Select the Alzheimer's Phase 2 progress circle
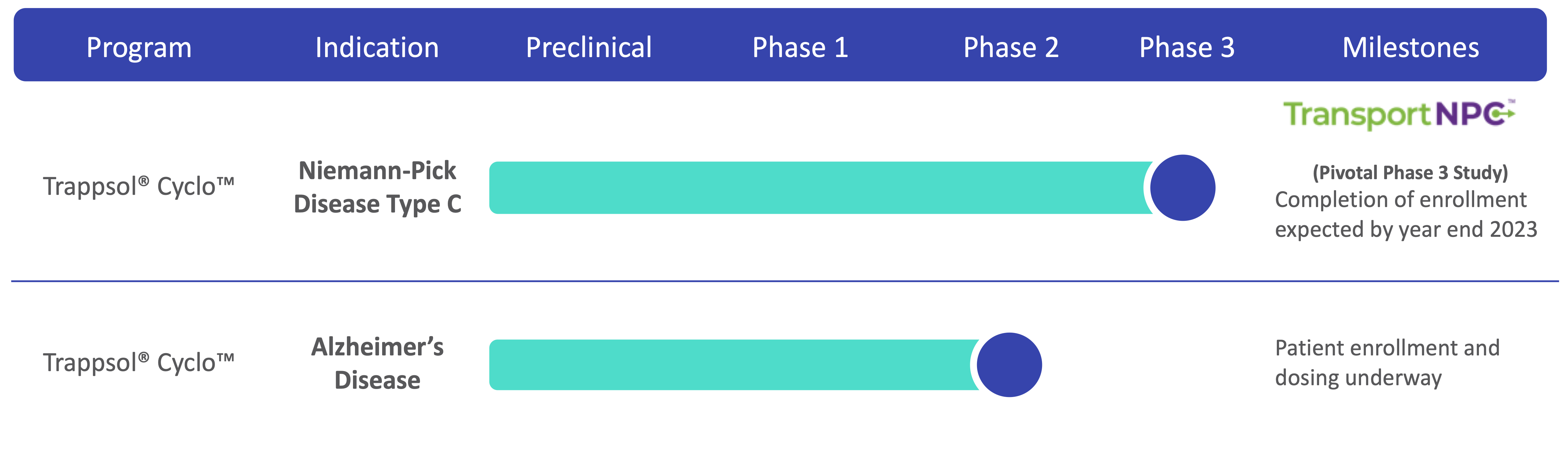 click(1009, 365)
